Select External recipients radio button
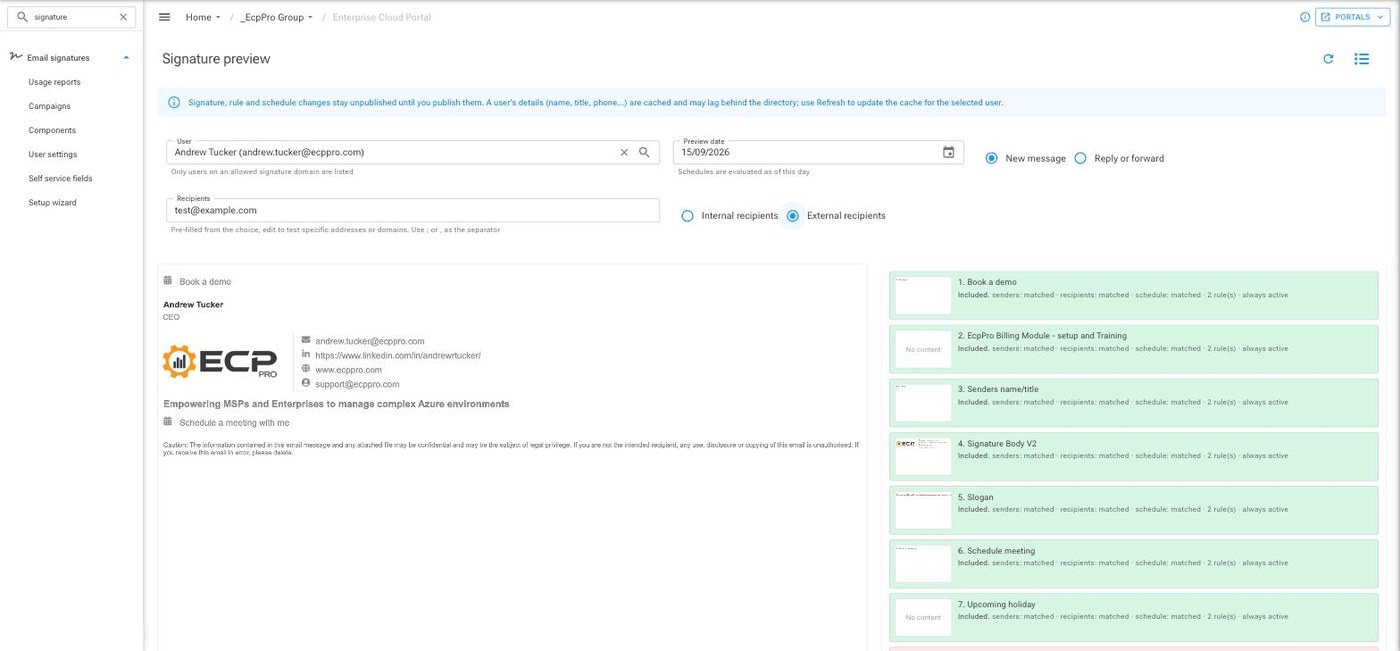Screen dimensions: 1400x651 point(793,215)
